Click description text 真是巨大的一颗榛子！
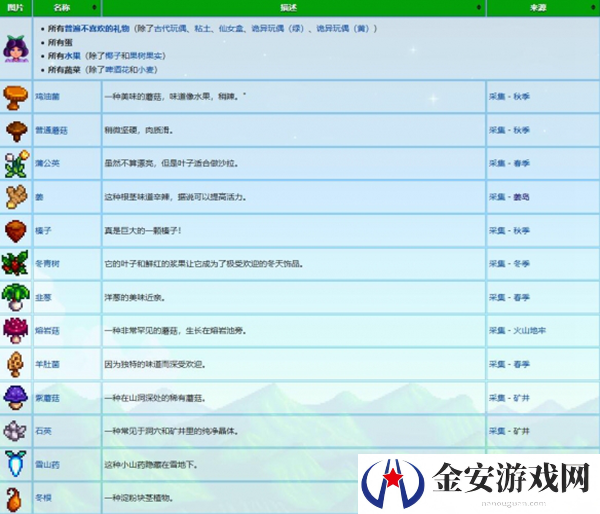The image size is (600, 514). point(143,231)
